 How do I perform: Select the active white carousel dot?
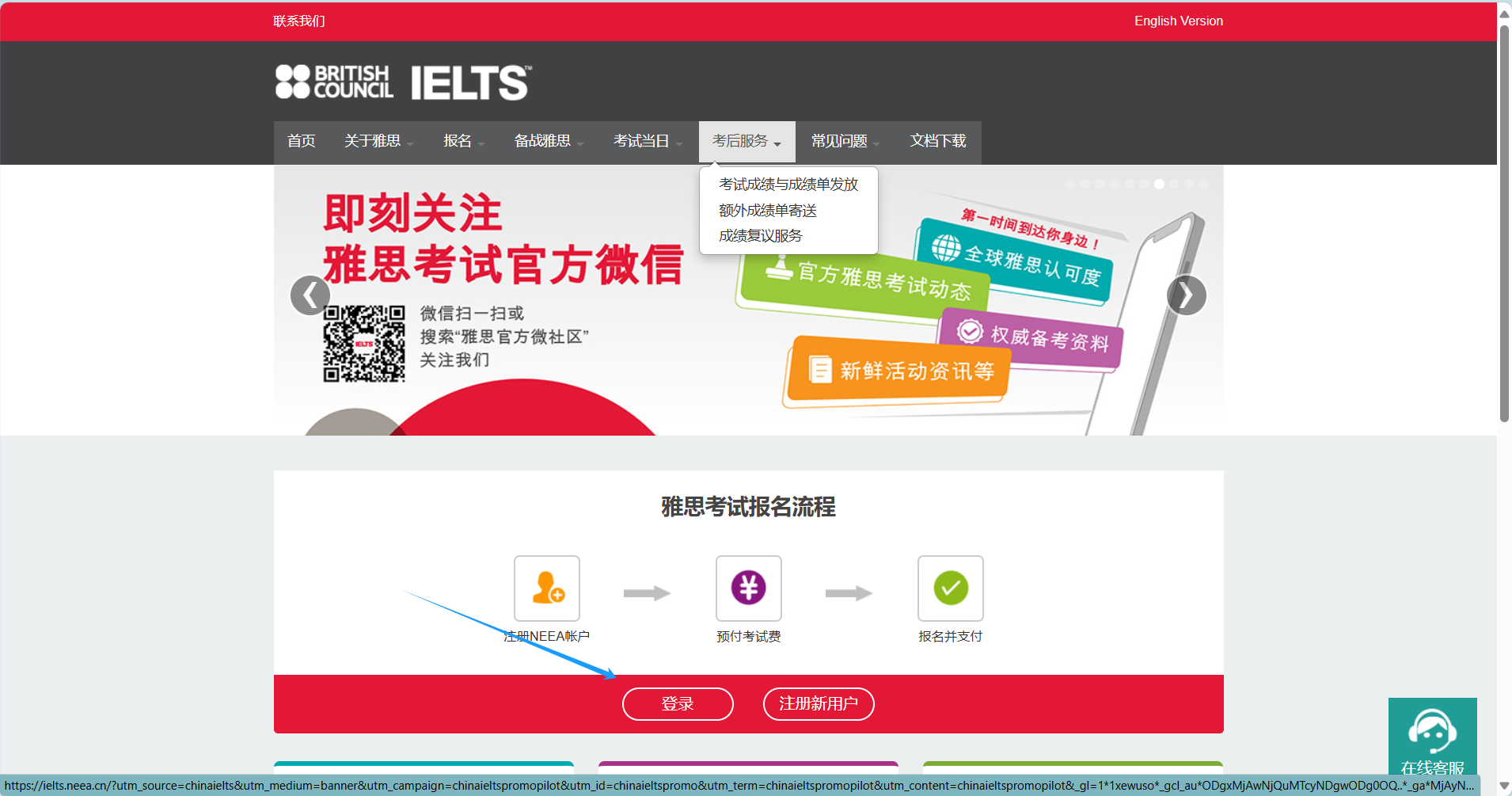click(1159, 184)
